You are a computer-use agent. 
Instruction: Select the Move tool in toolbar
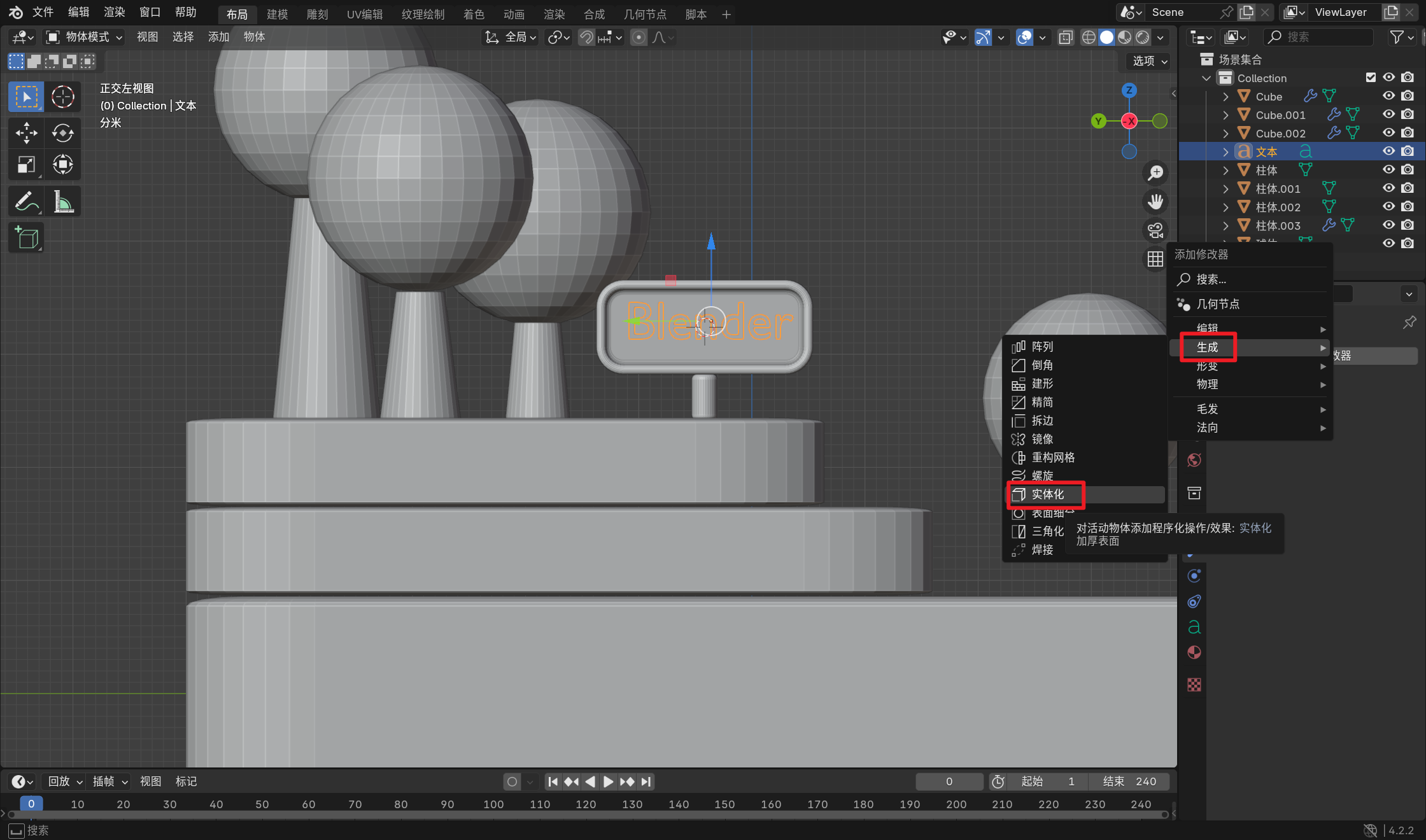coord(26,133)
